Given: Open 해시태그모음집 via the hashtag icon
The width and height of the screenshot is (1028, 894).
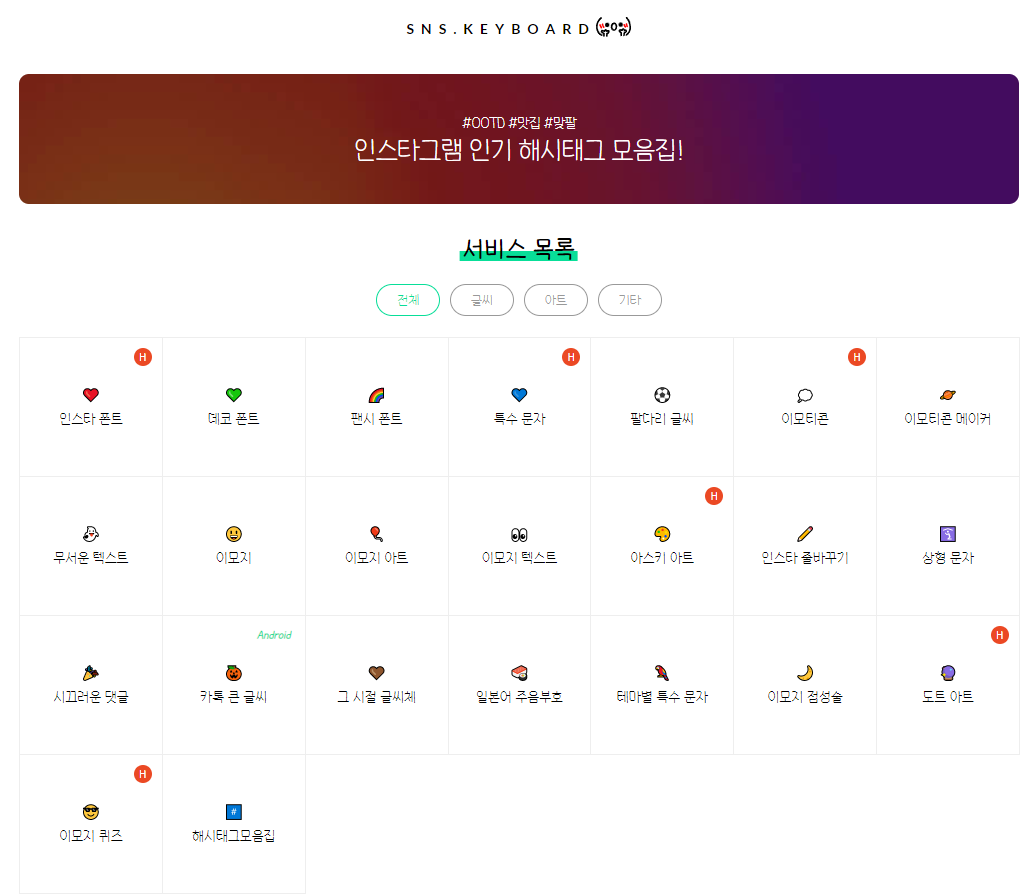Looking at the screenshot, I should (x=233, y=811).
